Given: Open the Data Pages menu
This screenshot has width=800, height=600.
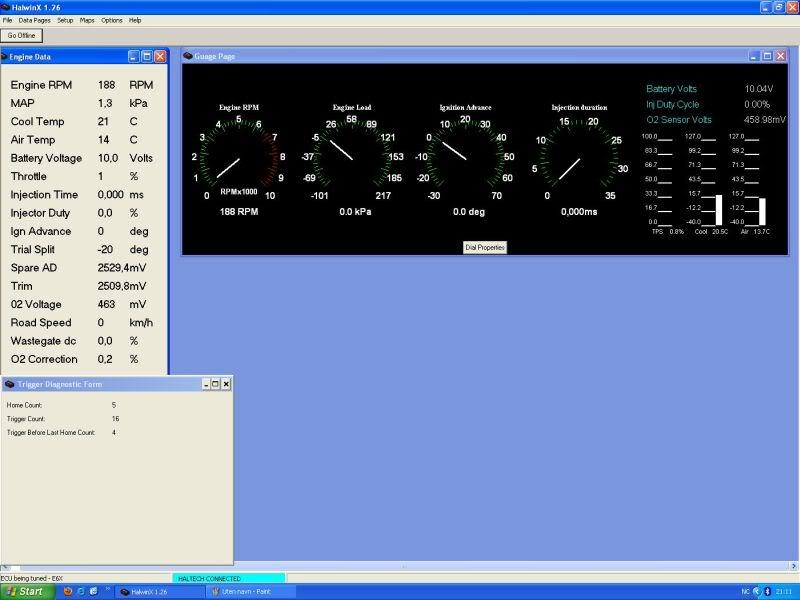Looking at the screenshot, I should pyautogui.click(x=34, y=20).
